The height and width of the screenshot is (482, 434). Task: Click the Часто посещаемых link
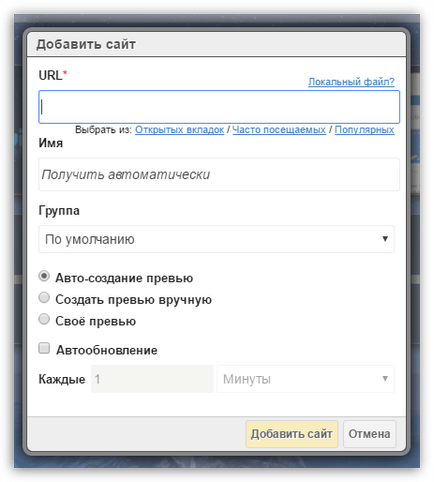pos(279,130)
